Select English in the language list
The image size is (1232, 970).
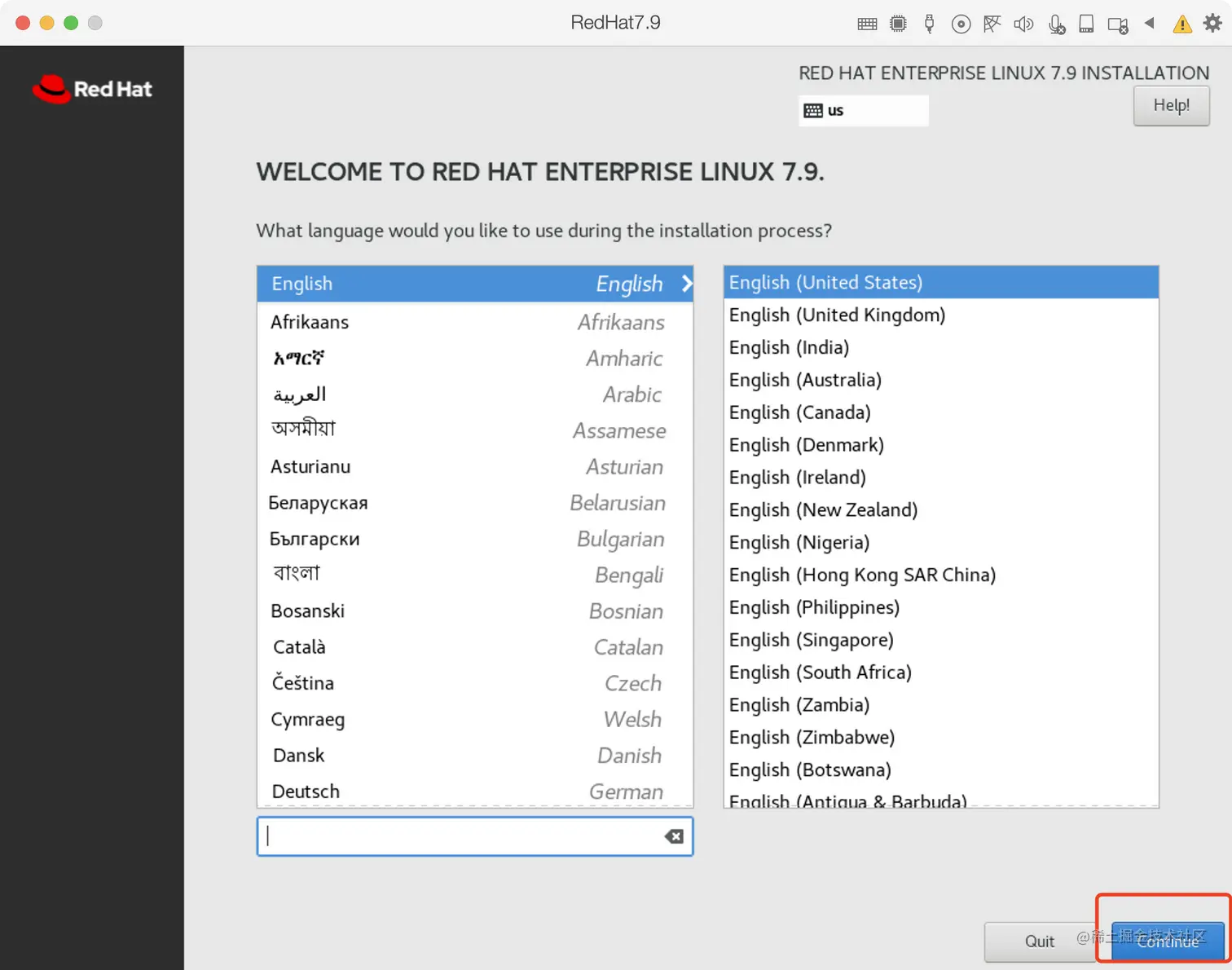coord(475,284)
